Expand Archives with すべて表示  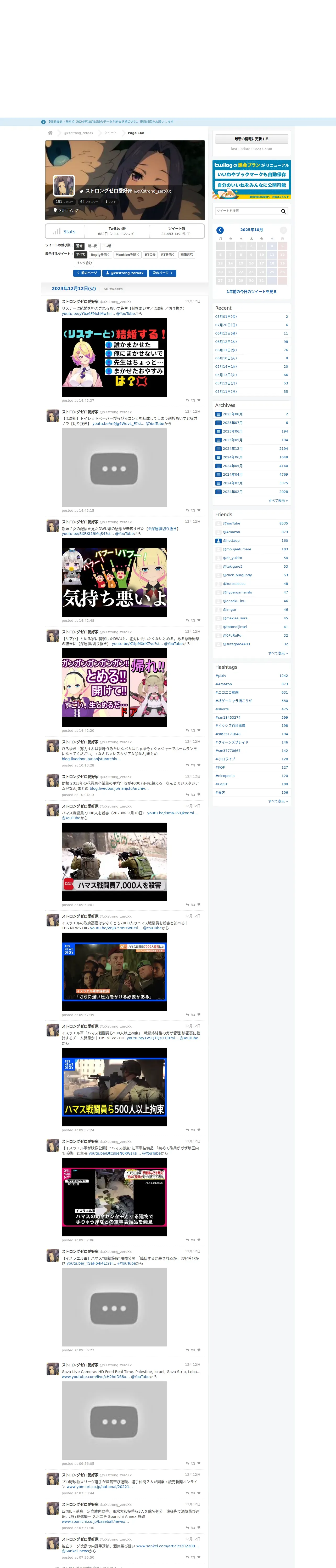click(278, 500)
